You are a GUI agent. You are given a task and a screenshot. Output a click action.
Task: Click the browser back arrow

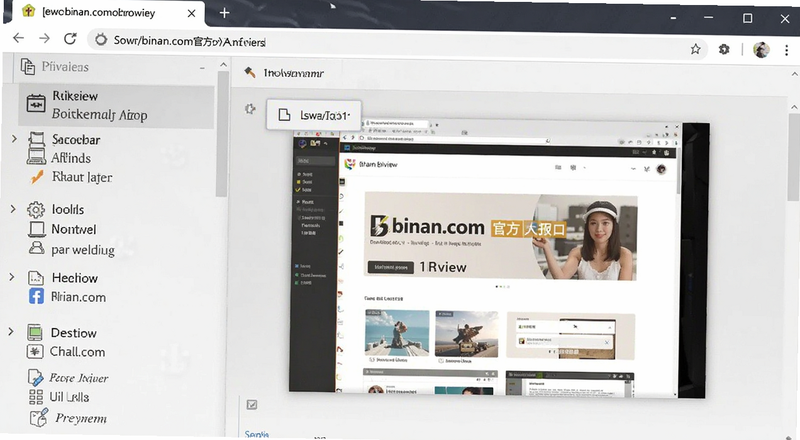[x=18, y=38]
